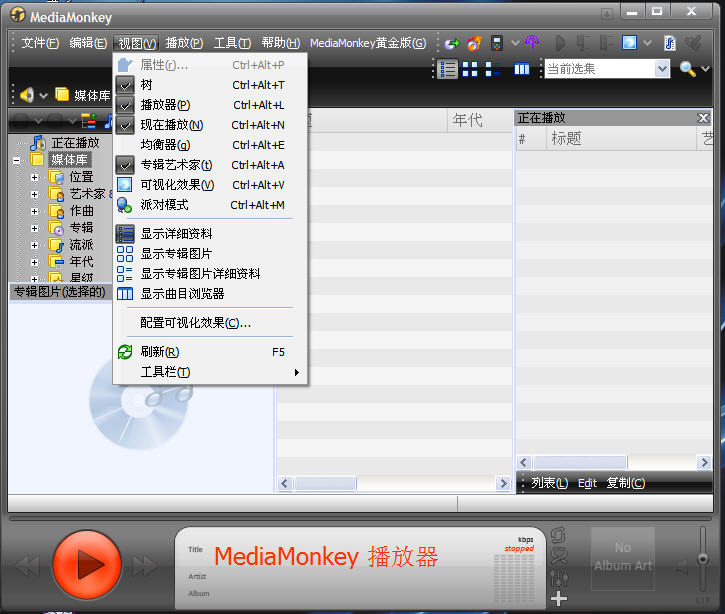This screenshot has width=725, height=614.
Task: Open 配置可视化效果(C)... menu entry
Action: coord(210,323)
